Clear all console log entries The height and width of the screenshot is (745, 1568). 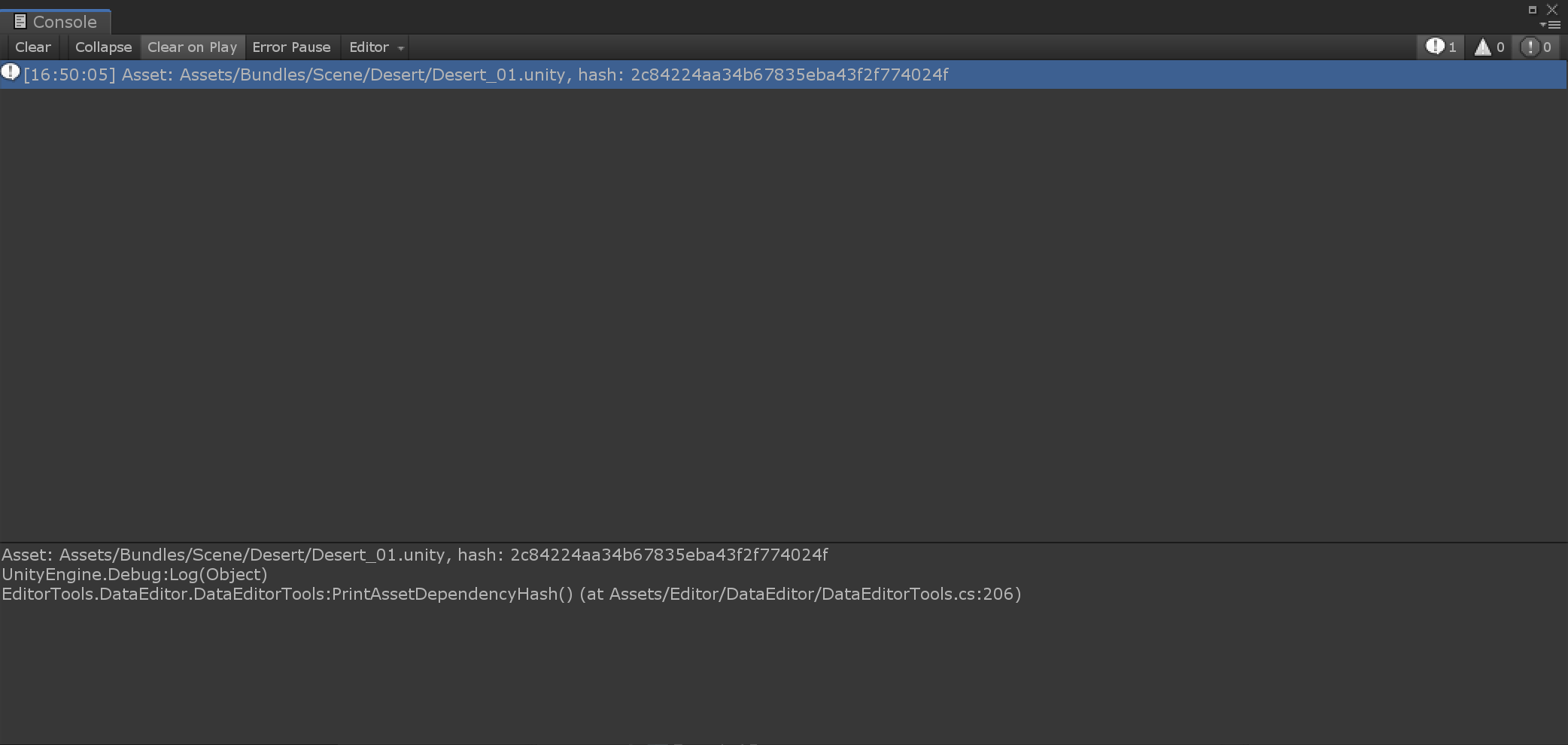(33, 47)
